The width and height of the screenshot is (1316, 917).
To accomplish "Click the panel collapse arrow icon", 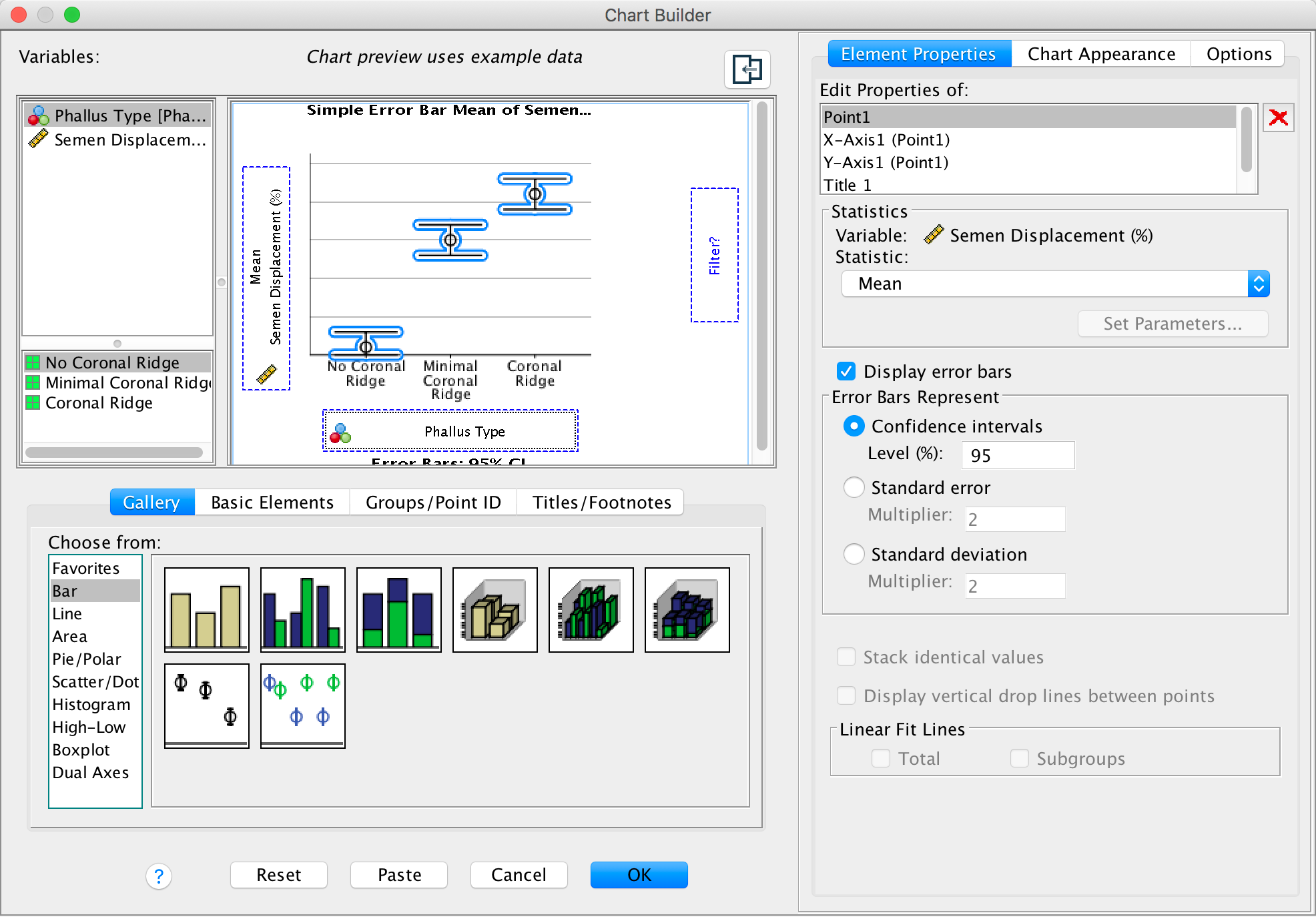I will tap(747, 69).
